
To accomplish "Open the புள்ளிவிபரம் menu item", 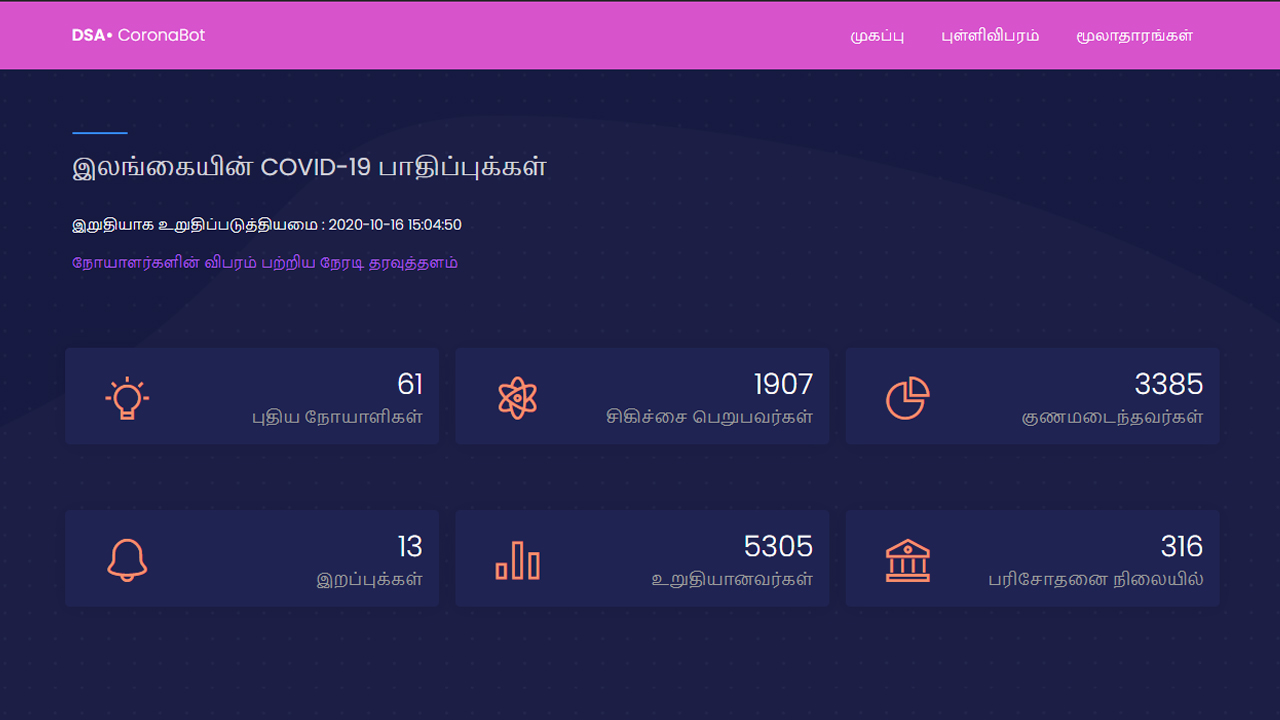I will (x=990, y=36).
